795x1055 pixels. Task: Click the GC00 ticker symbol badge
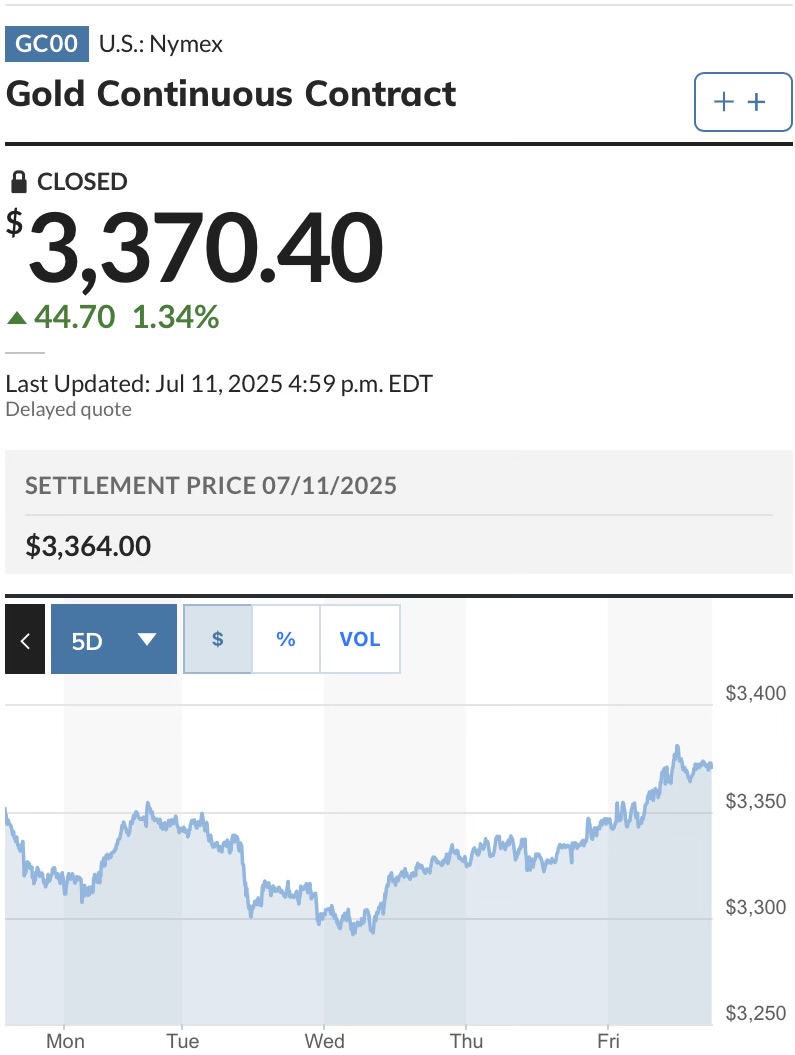46,44
